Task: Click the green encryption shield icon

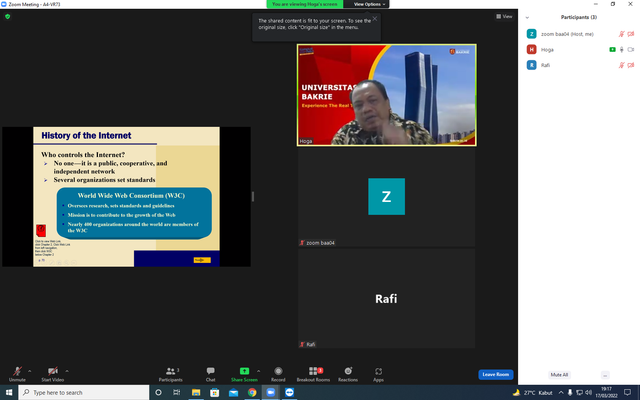Action: point(7,16)
